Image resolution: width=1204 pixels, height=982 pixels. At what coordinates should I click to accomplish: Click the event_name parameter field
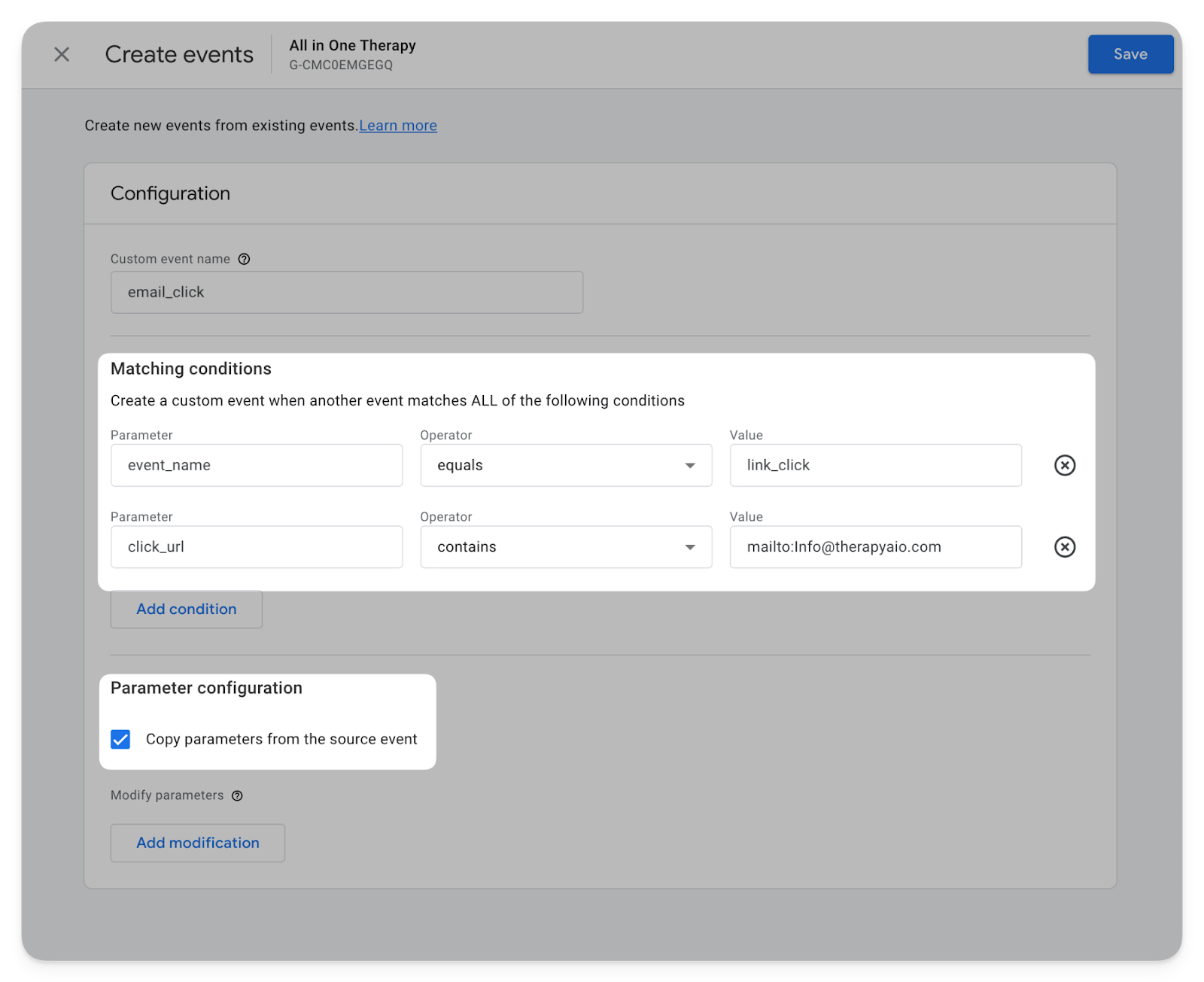(x=256, y=465)
